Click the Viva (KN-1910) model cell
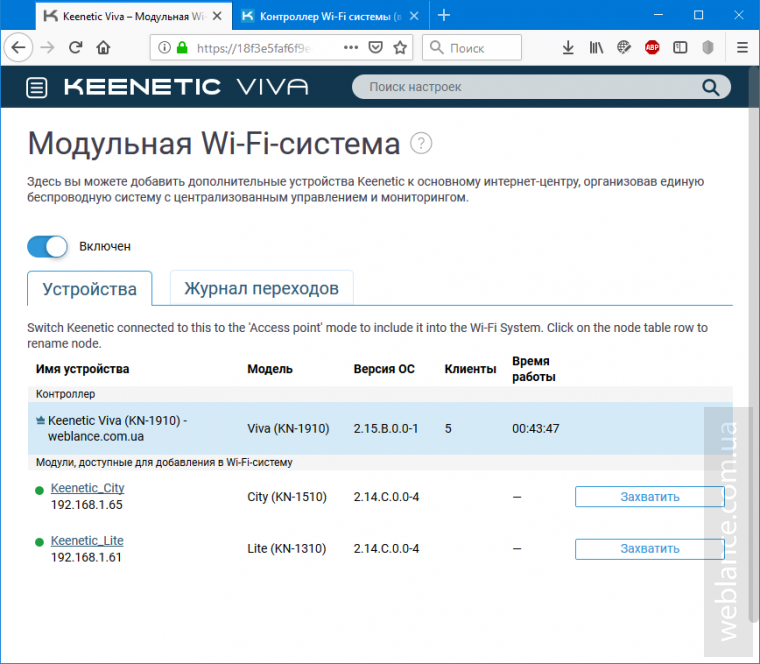This screenshot has height=664, width=760. click(288, 428)
